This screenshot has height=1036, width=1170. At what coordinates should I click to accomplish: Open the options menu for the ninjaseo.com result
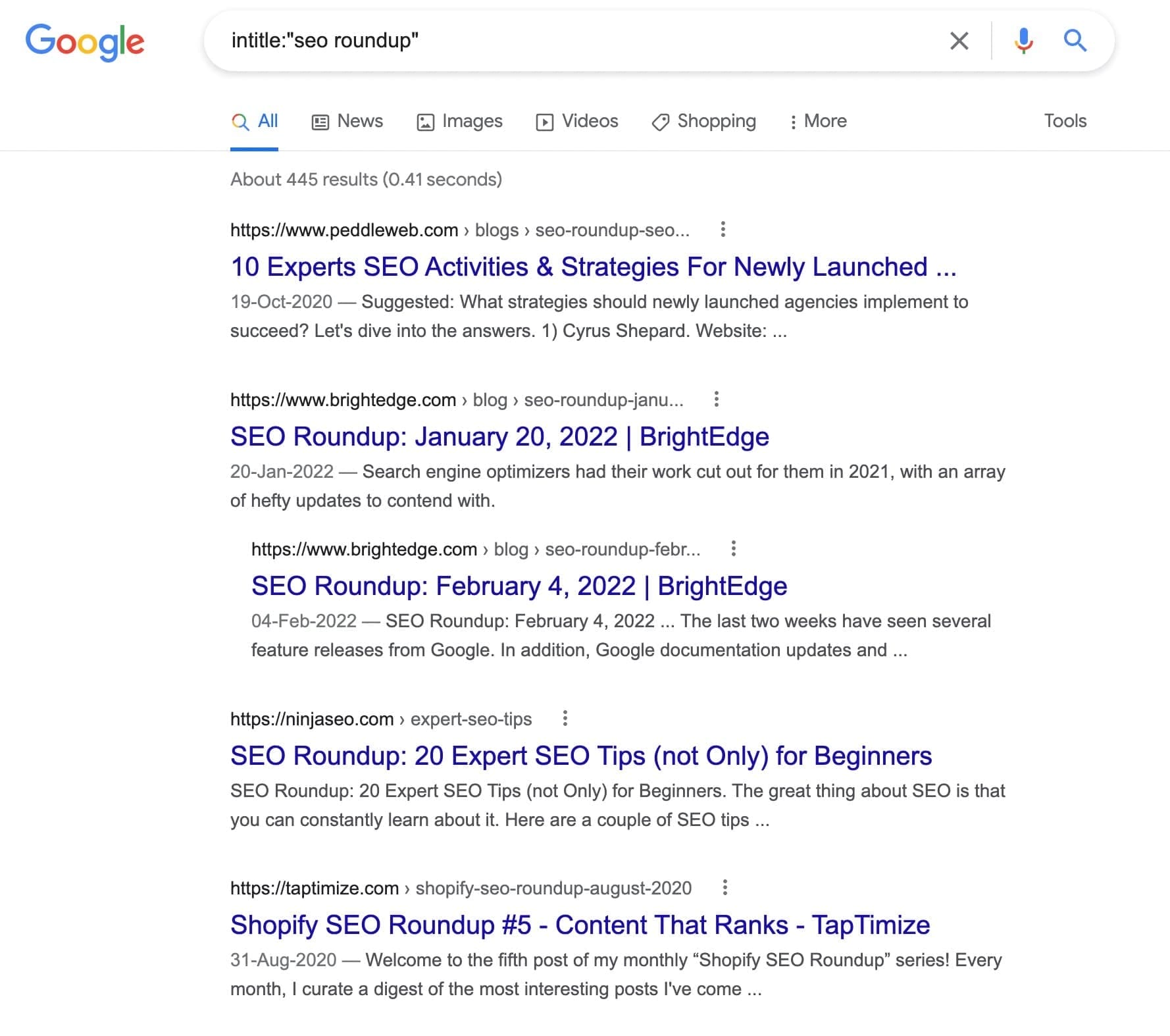565,718
